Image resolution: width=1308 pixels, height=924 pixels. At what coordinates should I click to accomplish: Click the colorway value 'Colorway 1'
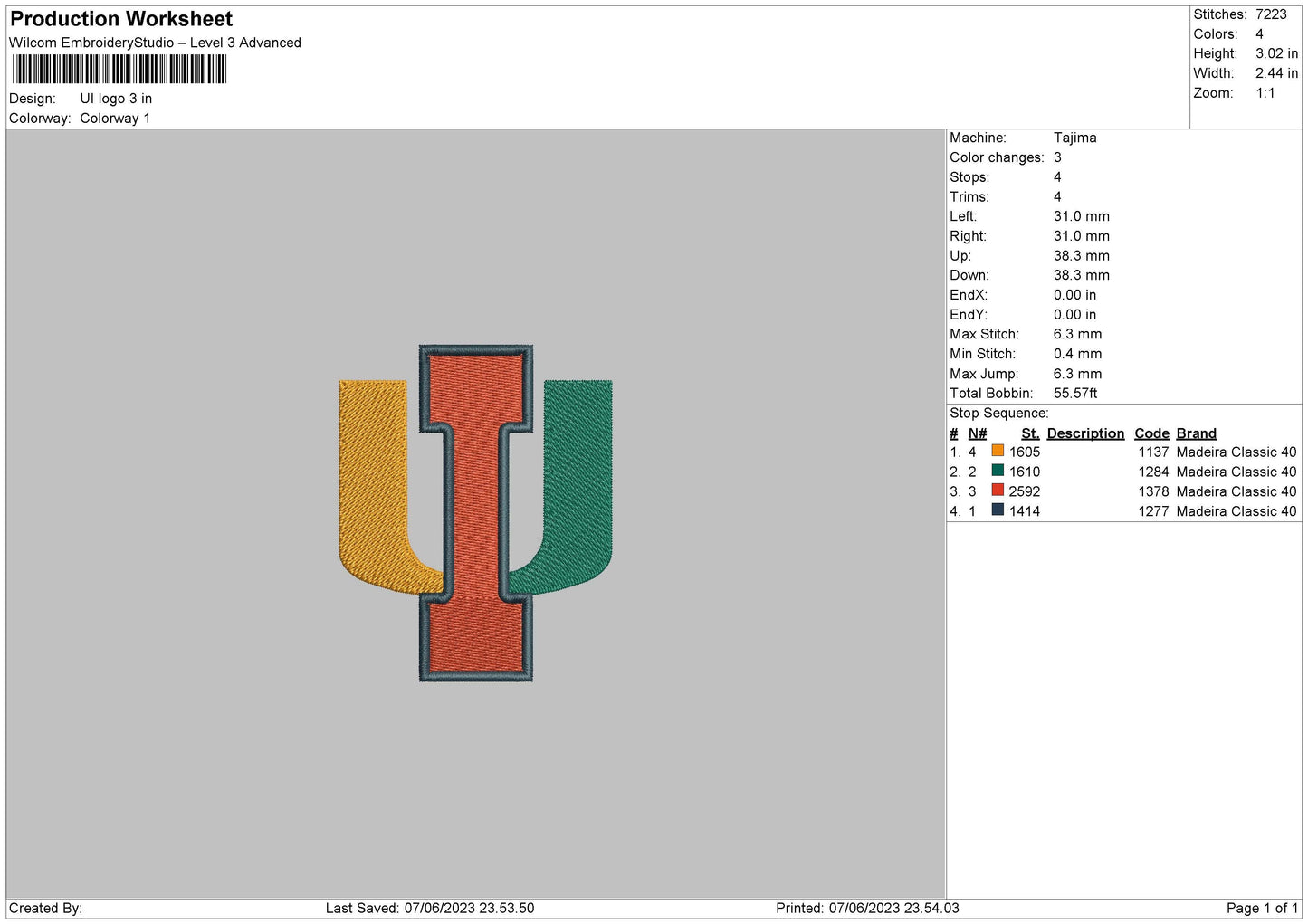(x=115, y=119)
